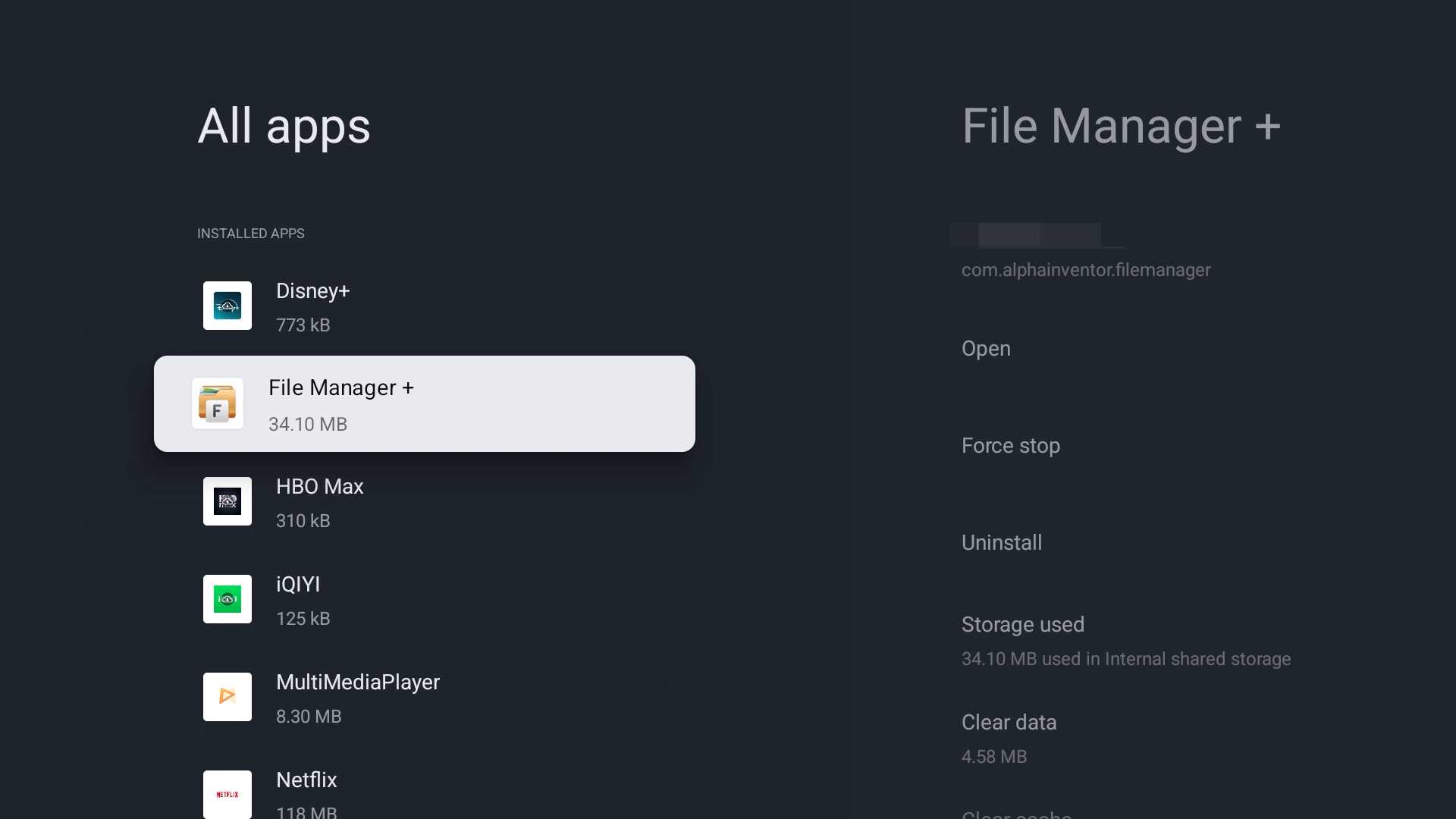Click the All apps page title
This screenshot has height=819, width=1456.
tap(284, 126)
